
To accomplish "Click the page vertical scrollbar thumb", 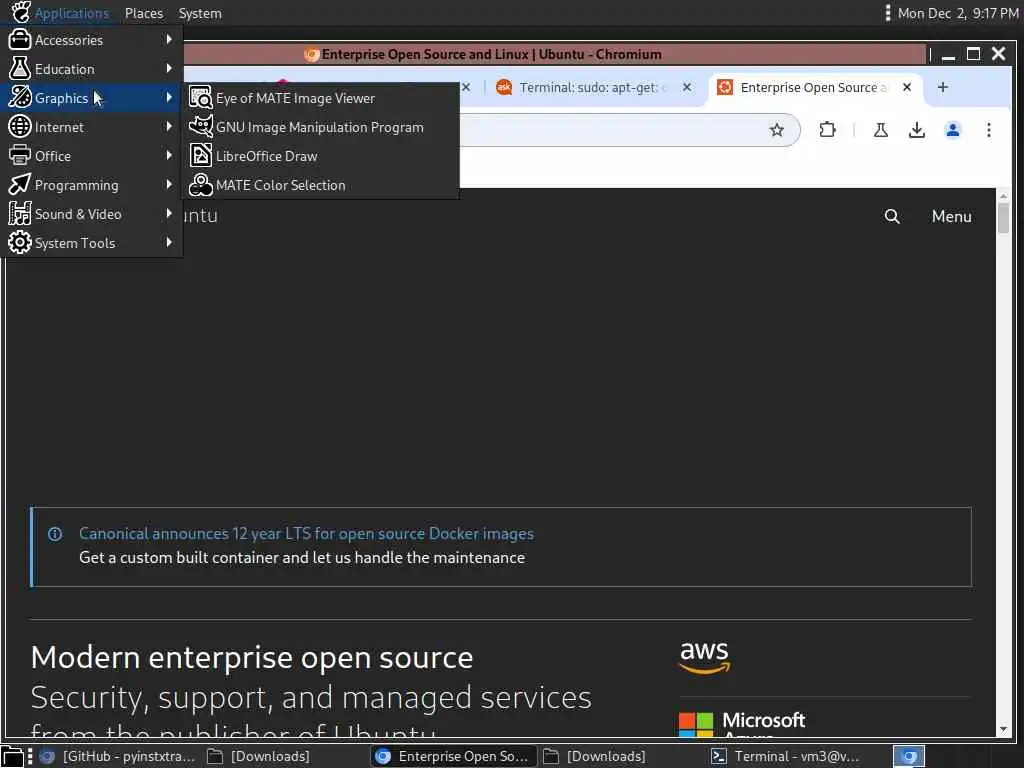I will [x=1003, y=217].
